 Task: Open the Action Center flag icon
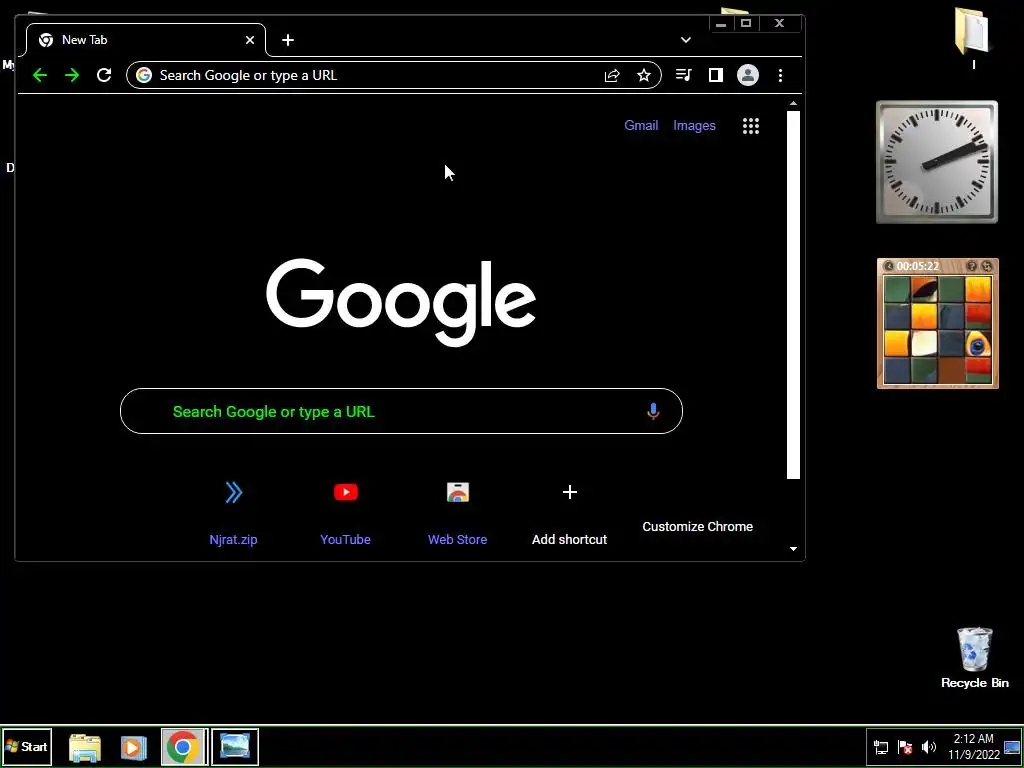(905, 748)
